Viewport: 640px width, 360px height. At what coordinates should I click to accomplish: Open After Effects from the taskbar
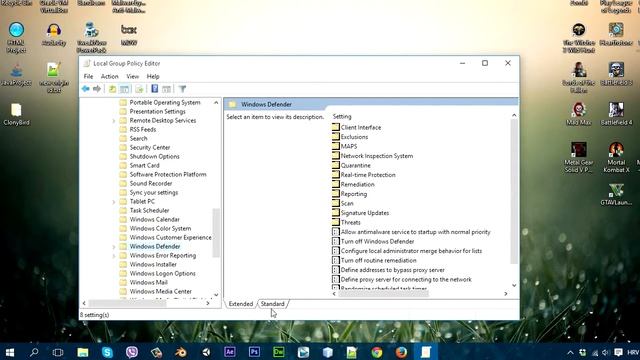point(230,352)
